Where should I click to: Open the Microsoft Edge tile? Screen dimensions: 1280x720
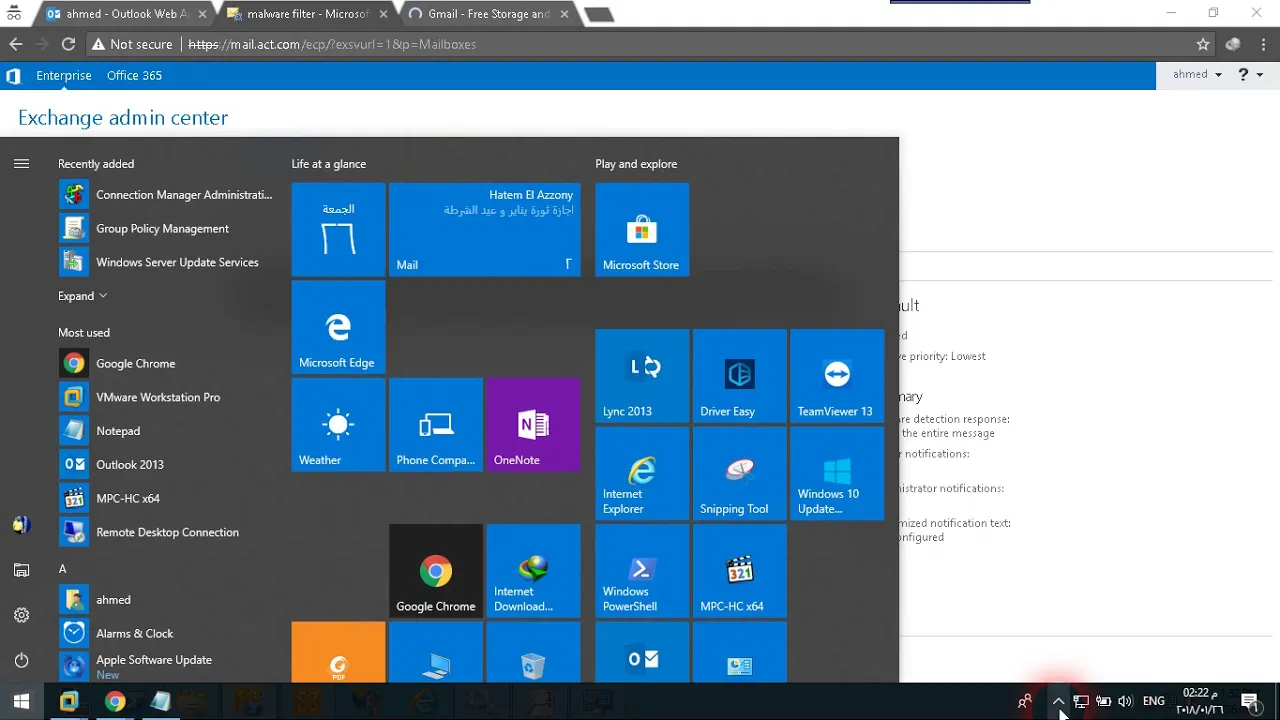pos(338,327)
